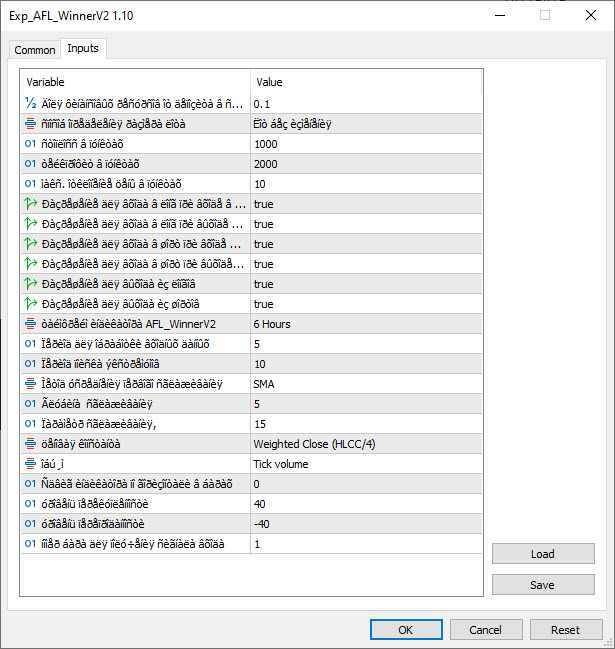
Task: Click the integer icon beside the 1000 value row
Action: (x=31, y=144)
